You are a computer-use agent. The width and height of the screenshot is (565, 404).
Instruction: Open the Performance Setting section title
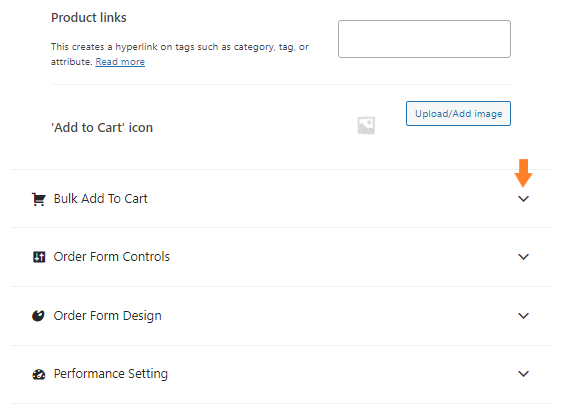tap(111, 374)
